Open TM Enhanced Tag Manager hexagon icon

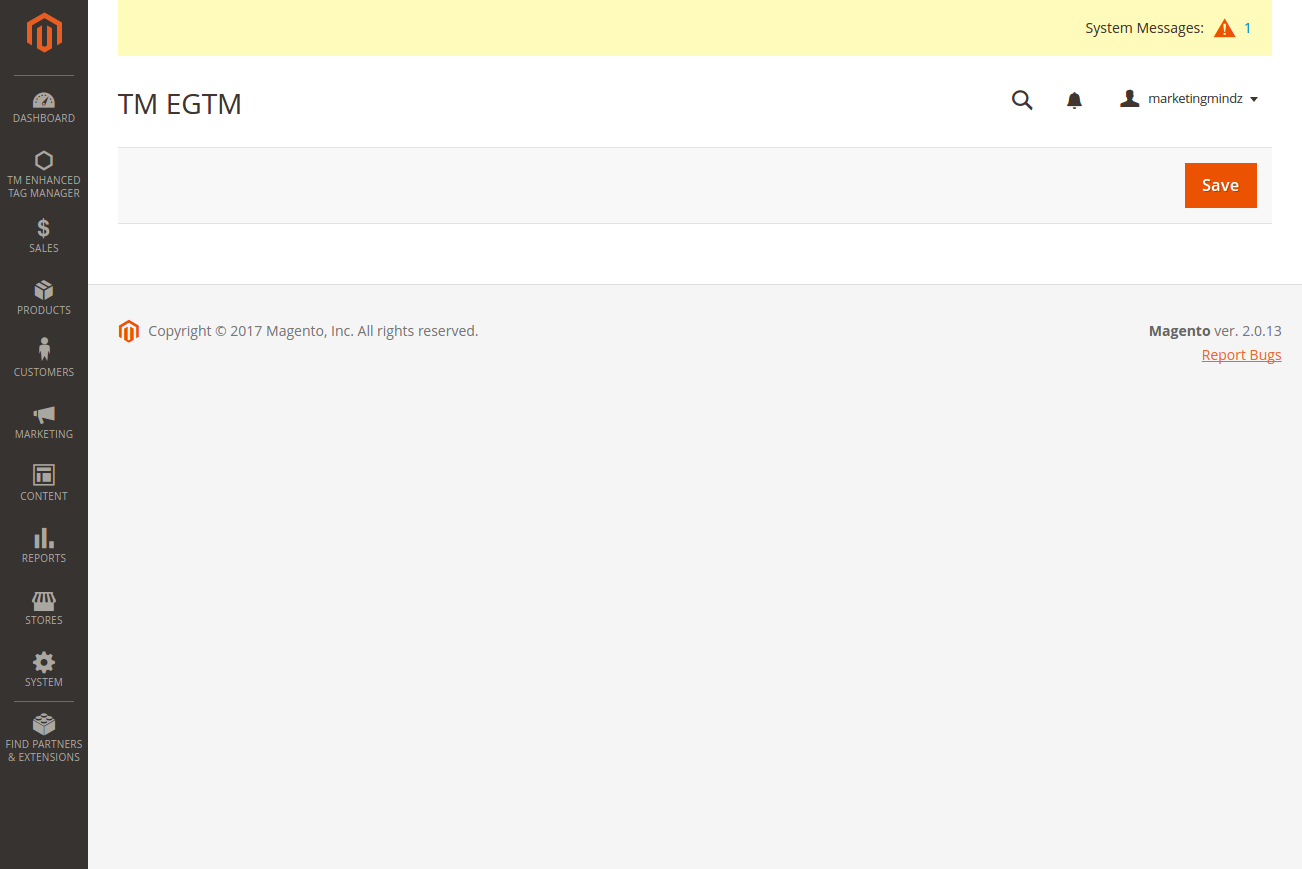pyautogui.click(x=44, y=160)
